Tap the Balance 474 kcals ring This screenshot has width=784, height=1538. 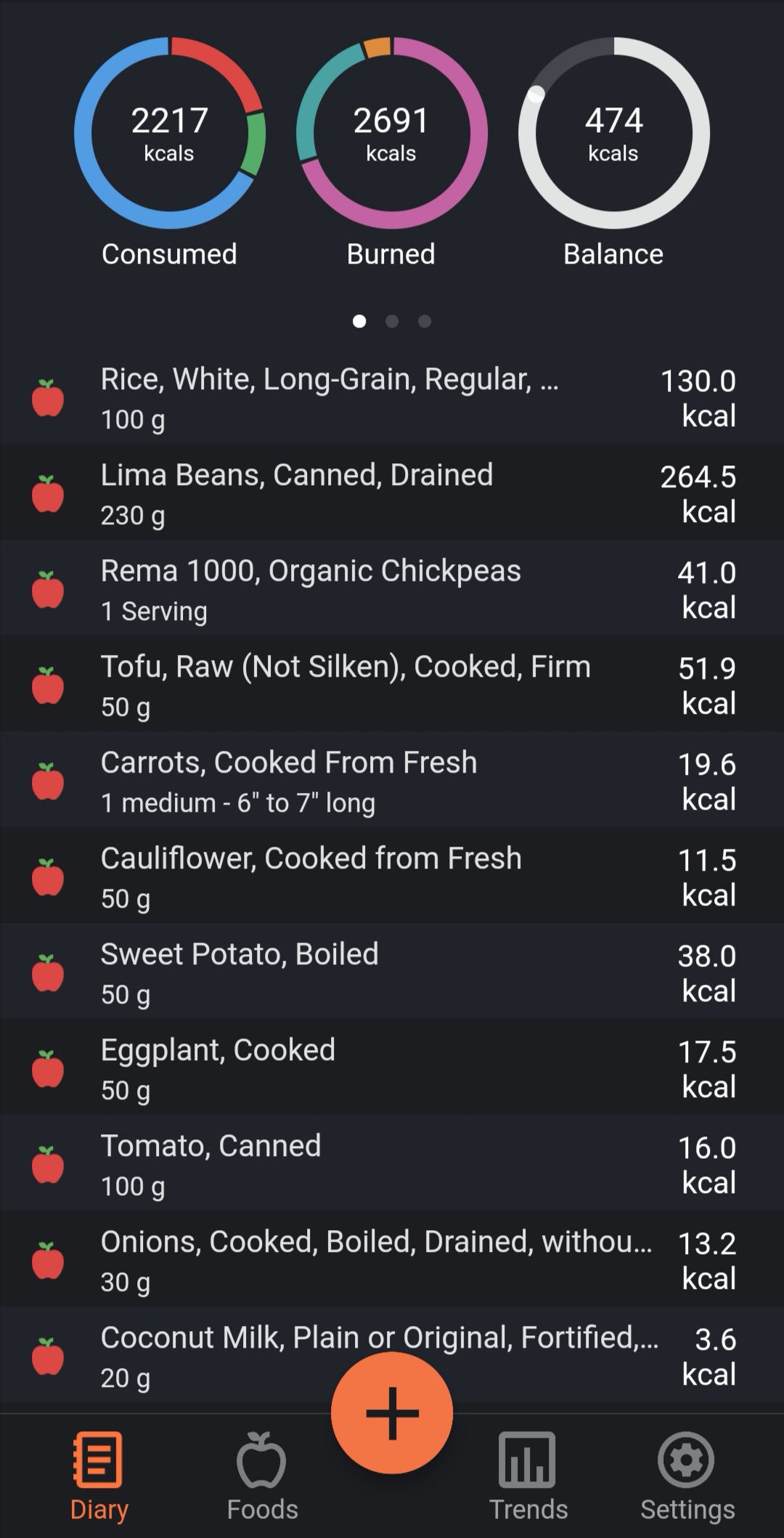tap(614, 134)
